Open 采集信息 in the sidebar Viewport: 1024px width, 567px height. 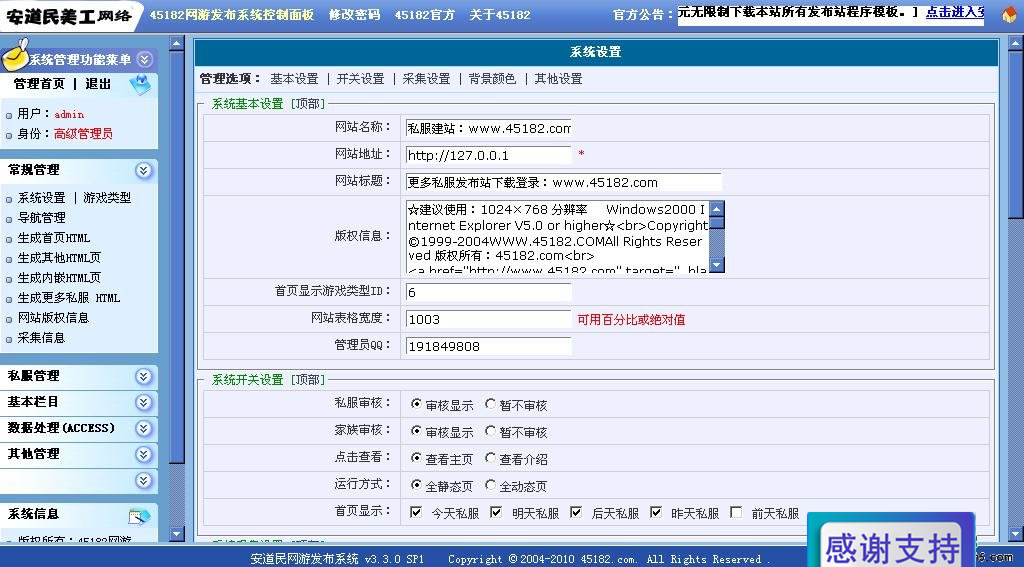point(42,338)
